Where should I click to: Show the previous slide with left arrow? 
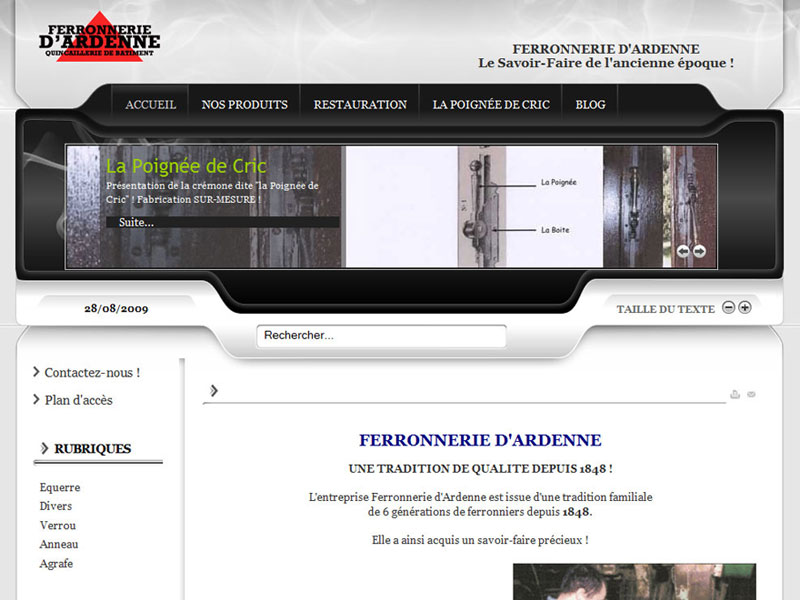683,251
